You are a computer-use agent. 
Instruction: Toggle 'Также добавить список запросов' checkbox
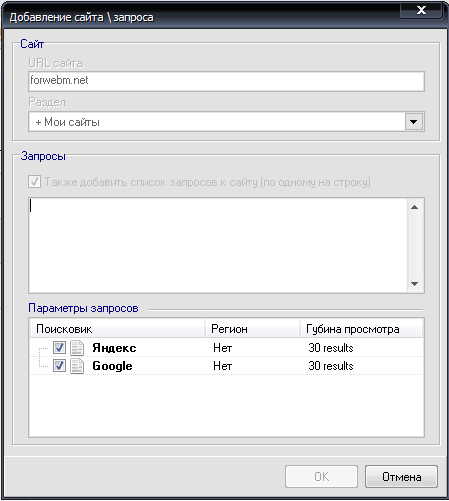click(34, 182)
